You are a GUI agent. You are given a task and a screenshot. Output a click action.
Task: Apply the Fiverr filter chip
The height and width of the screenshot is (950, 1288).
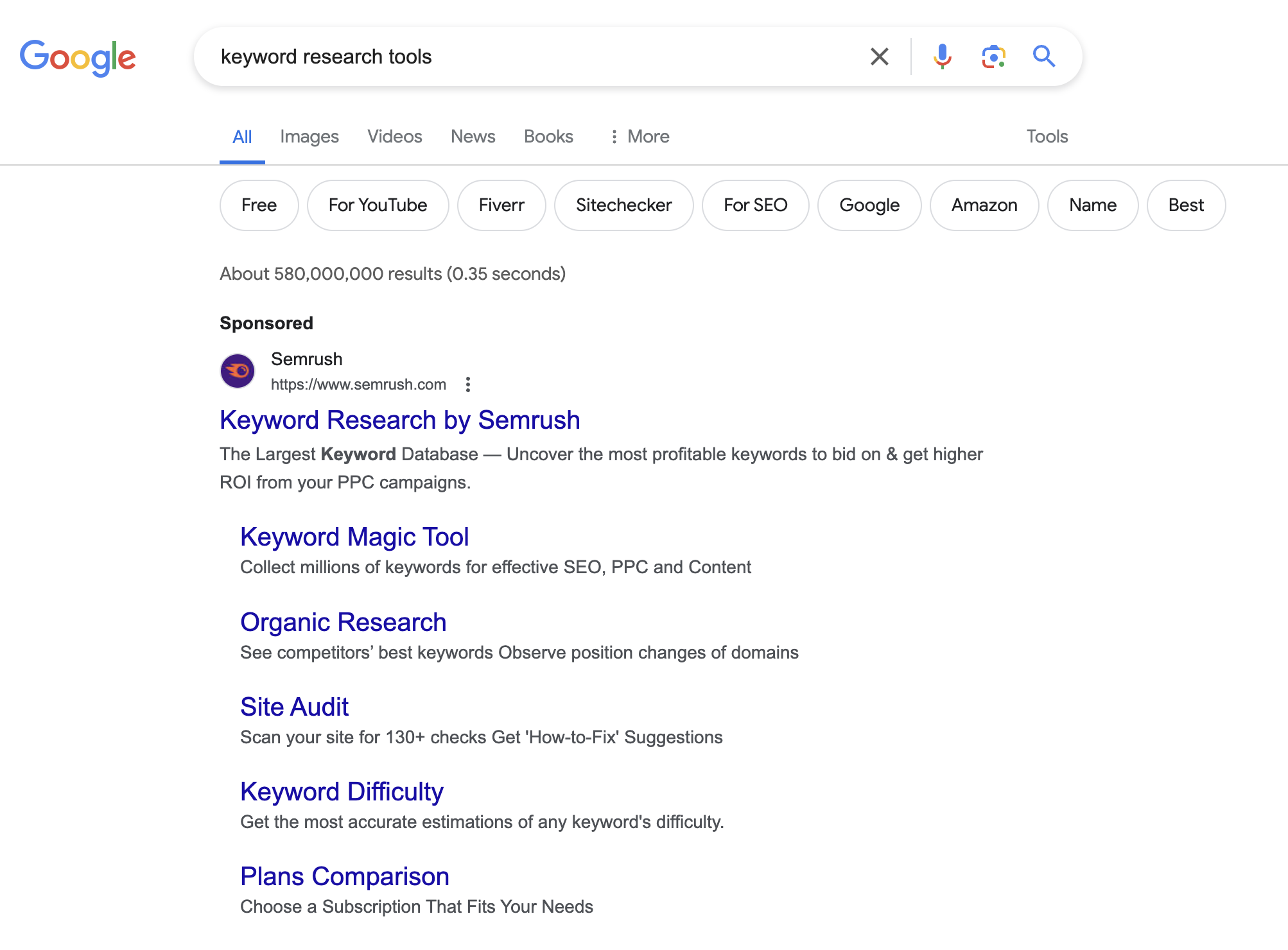(501, 205)
